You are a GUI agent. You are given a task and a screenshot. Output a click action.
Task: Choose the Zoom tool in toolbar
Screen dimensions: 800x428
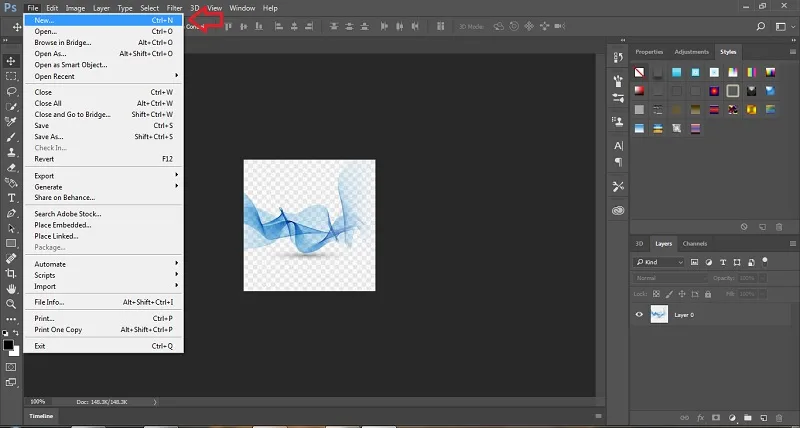tap(11, 304)
